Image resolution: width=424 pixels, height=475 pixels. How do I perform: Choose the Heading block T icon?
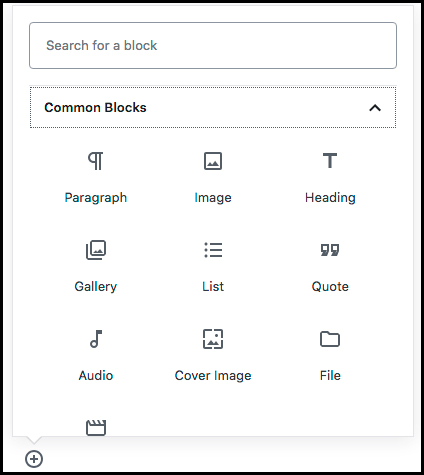(330, 161)
